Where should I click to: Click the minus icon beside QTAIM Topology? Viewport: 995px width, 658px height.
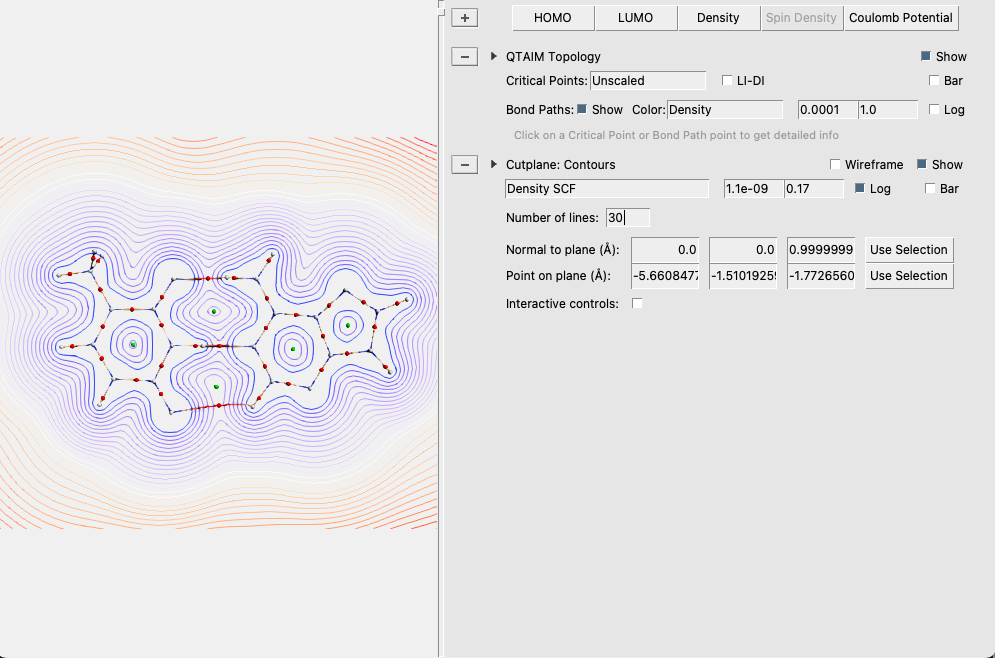point(464,56)
